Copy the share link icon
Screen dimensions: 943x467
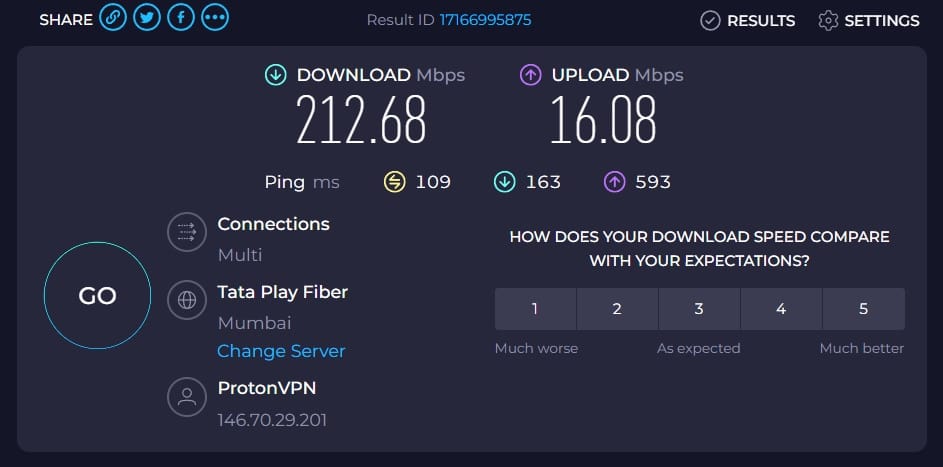pos(112,17)
